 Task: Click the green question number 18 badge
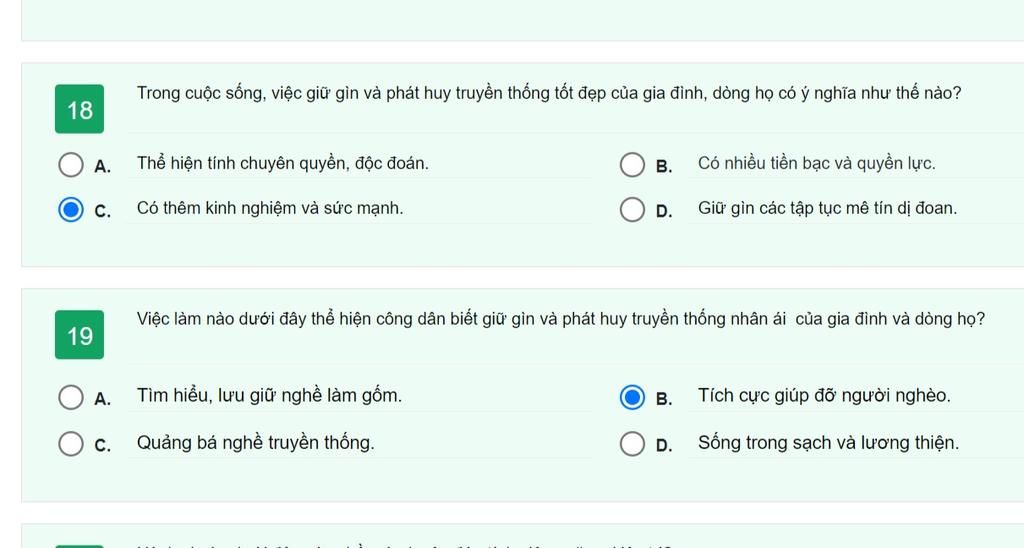(79, 109)
